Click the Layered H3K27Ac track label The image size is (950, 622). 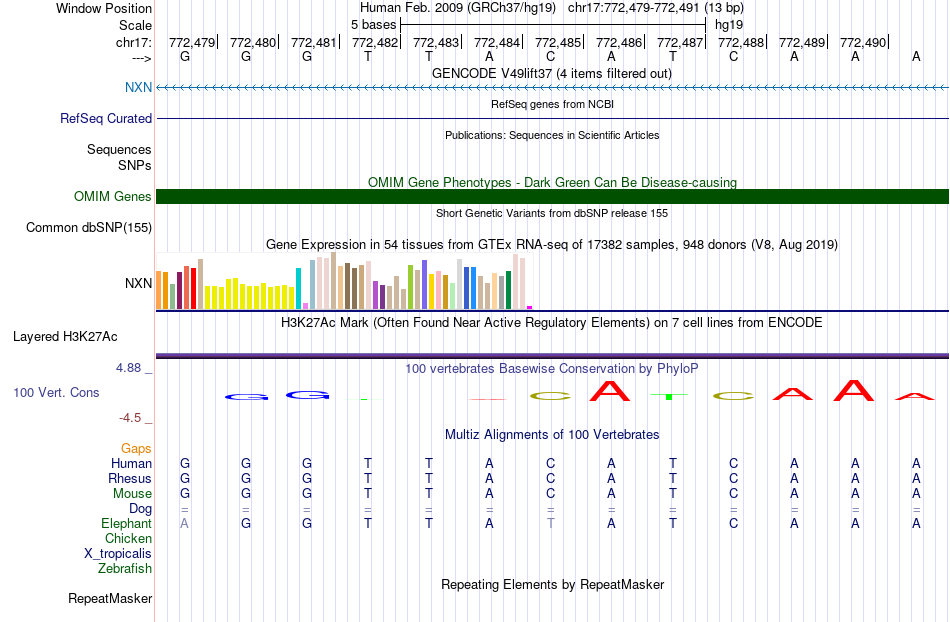(65, 336)
